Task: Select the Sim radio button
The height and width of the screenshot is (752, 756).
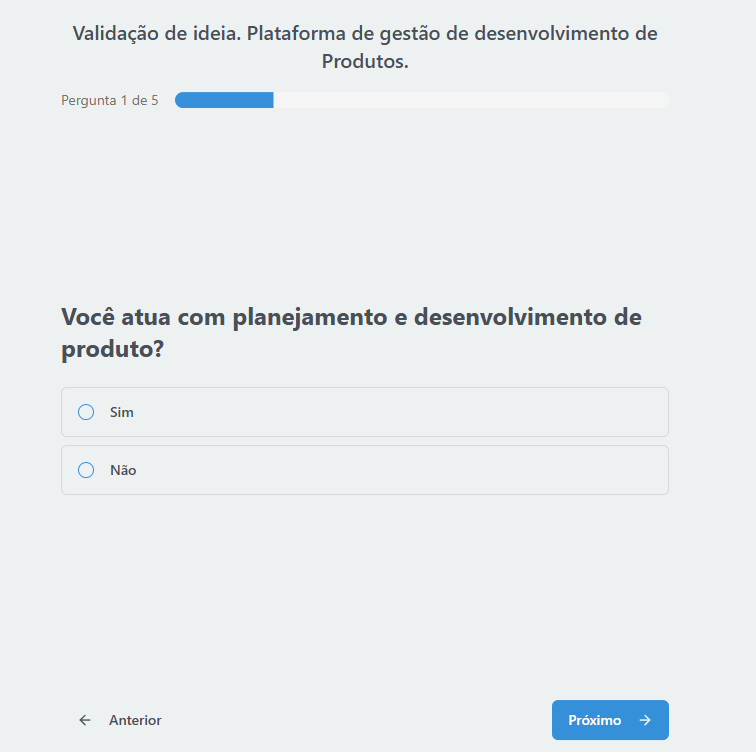Action: (x=86, y=412)
